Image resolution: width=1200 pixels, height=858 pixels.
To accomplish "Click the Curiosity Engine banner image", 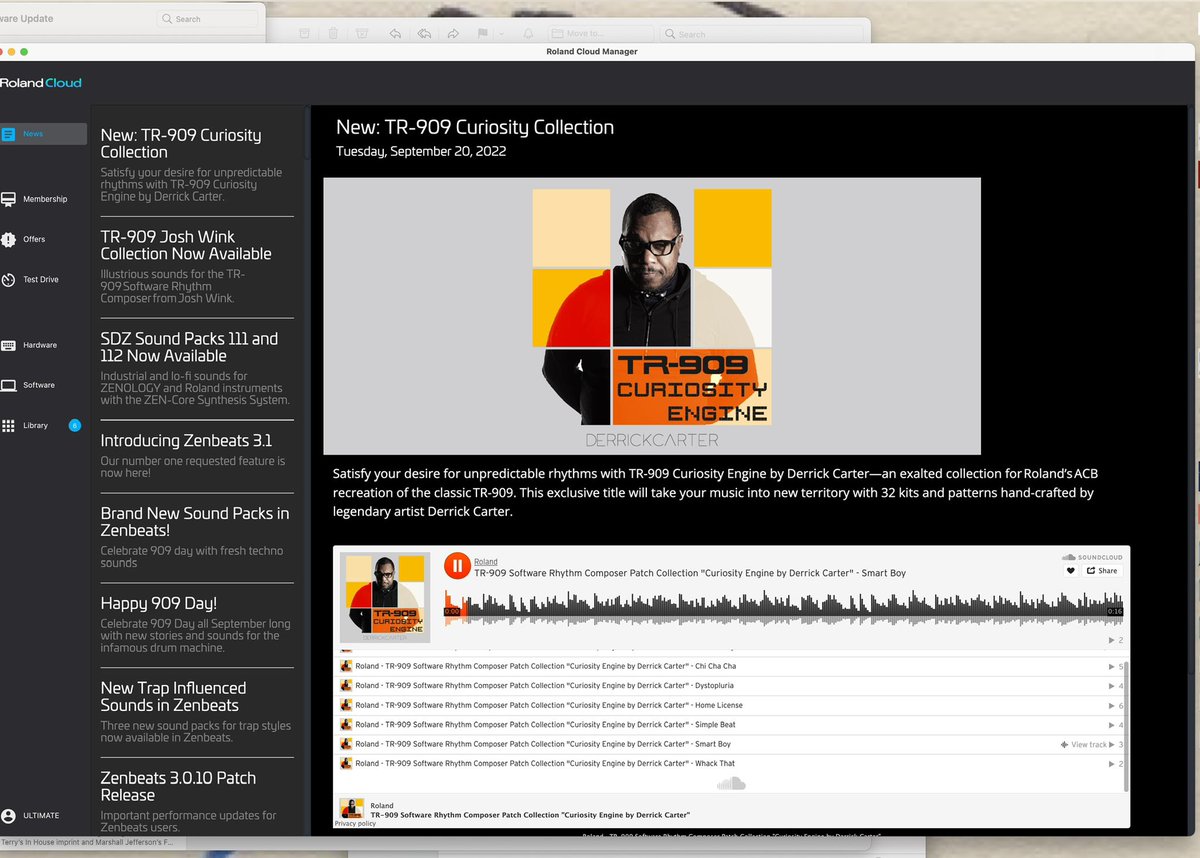I will [652, 316].
